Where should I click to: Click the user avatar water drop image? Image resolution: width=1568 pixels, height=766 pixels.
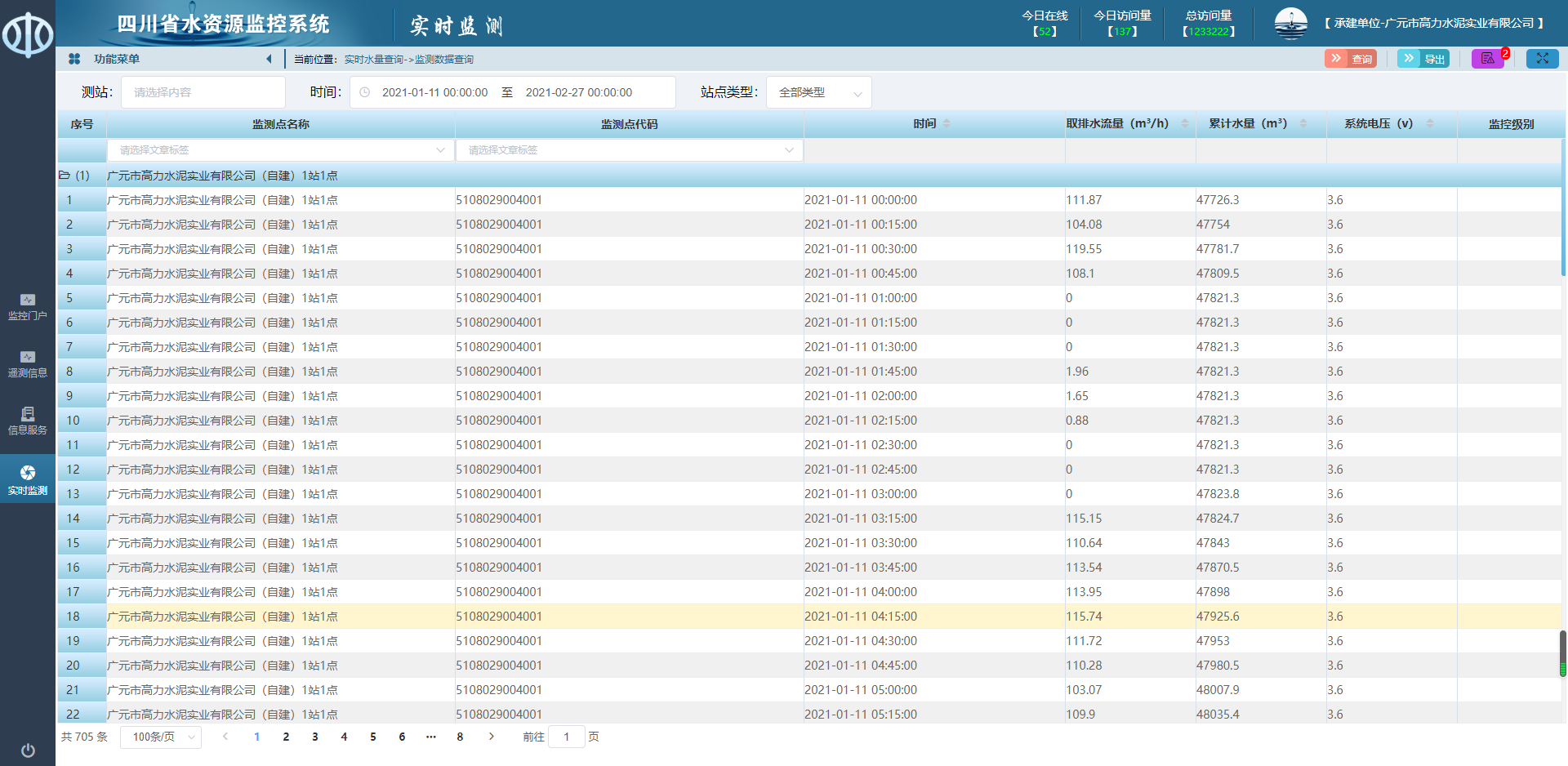tap(1290, 24)
